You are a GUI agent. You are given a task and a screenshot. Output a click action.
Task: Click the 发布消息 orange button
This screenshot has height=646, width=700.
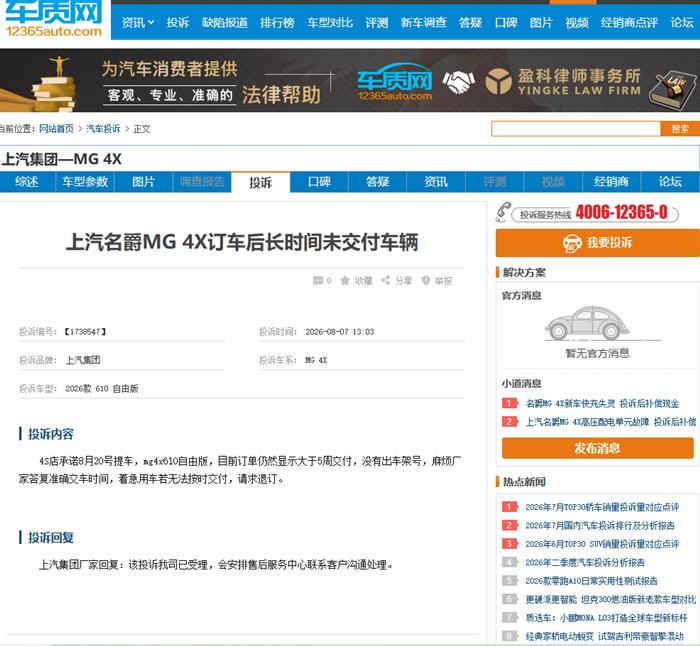[597, 448]
